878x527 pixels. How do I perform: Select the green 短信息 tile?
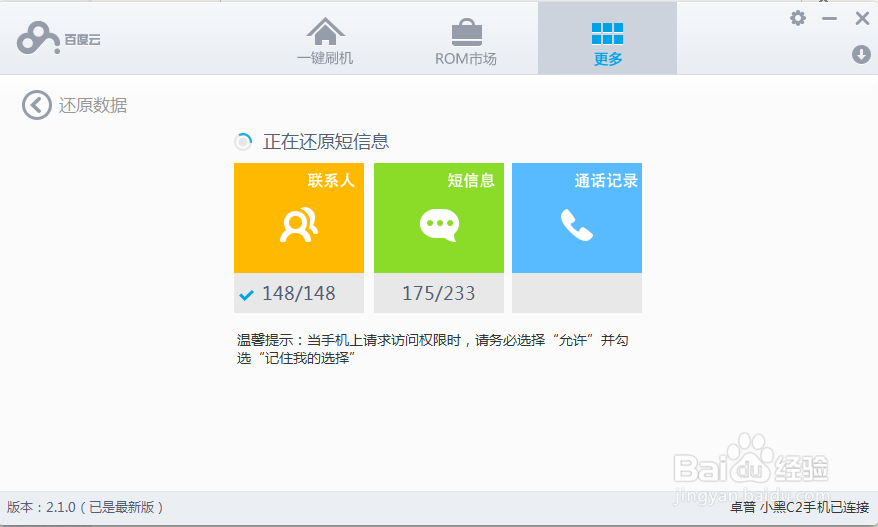pos(439,218)
